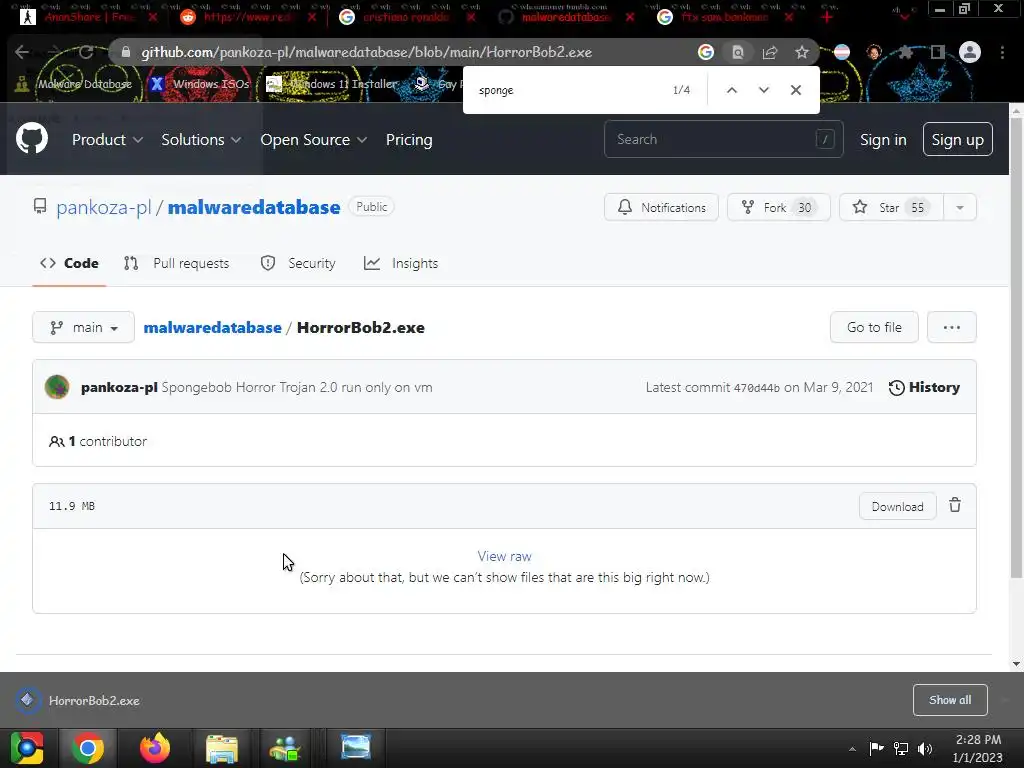
Task: Click the Notifications button
Action: pyautogui.click(x=661, y=208)
